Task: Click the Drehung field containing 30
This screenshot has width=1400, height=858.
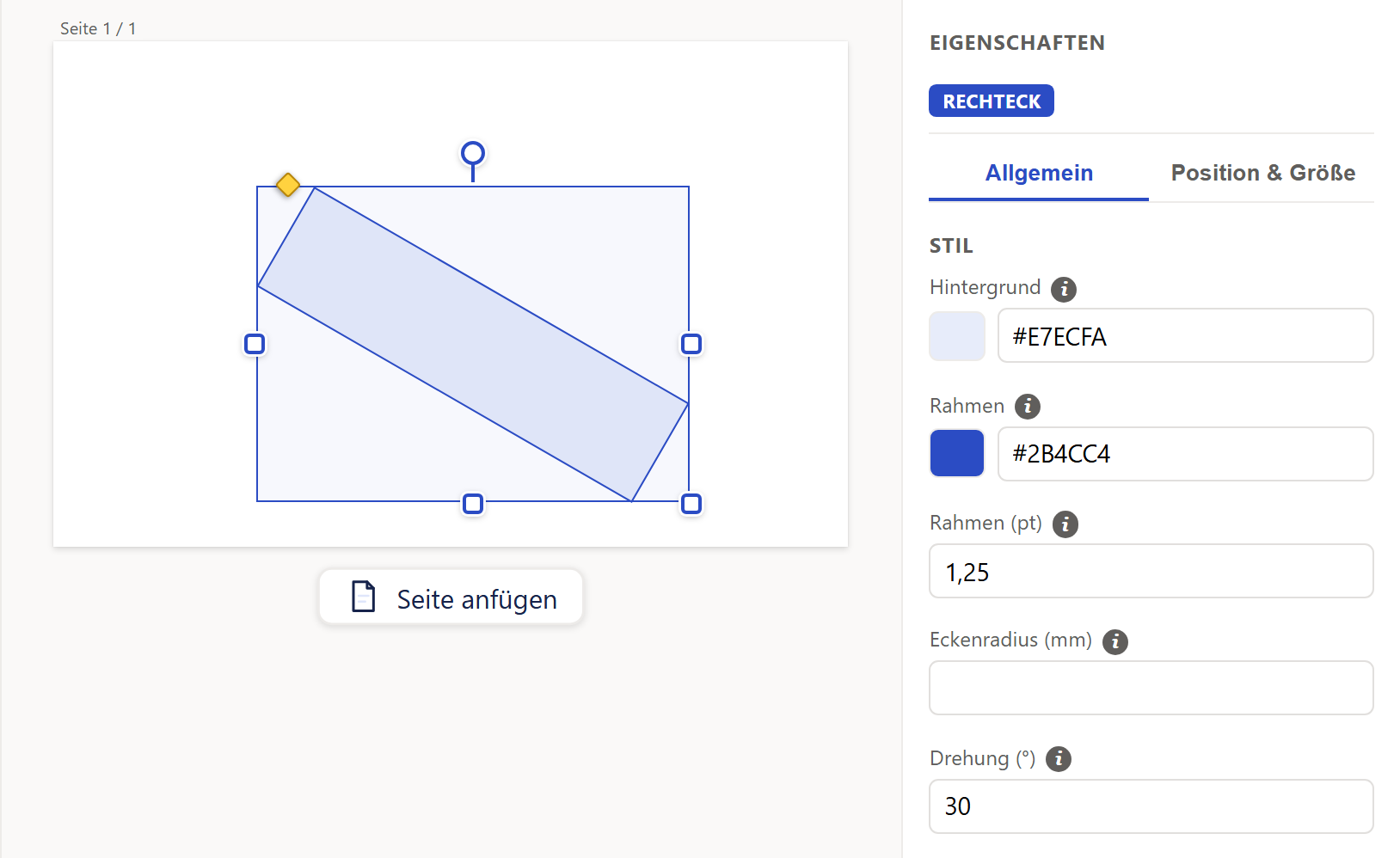Action: coord(1151,806)
